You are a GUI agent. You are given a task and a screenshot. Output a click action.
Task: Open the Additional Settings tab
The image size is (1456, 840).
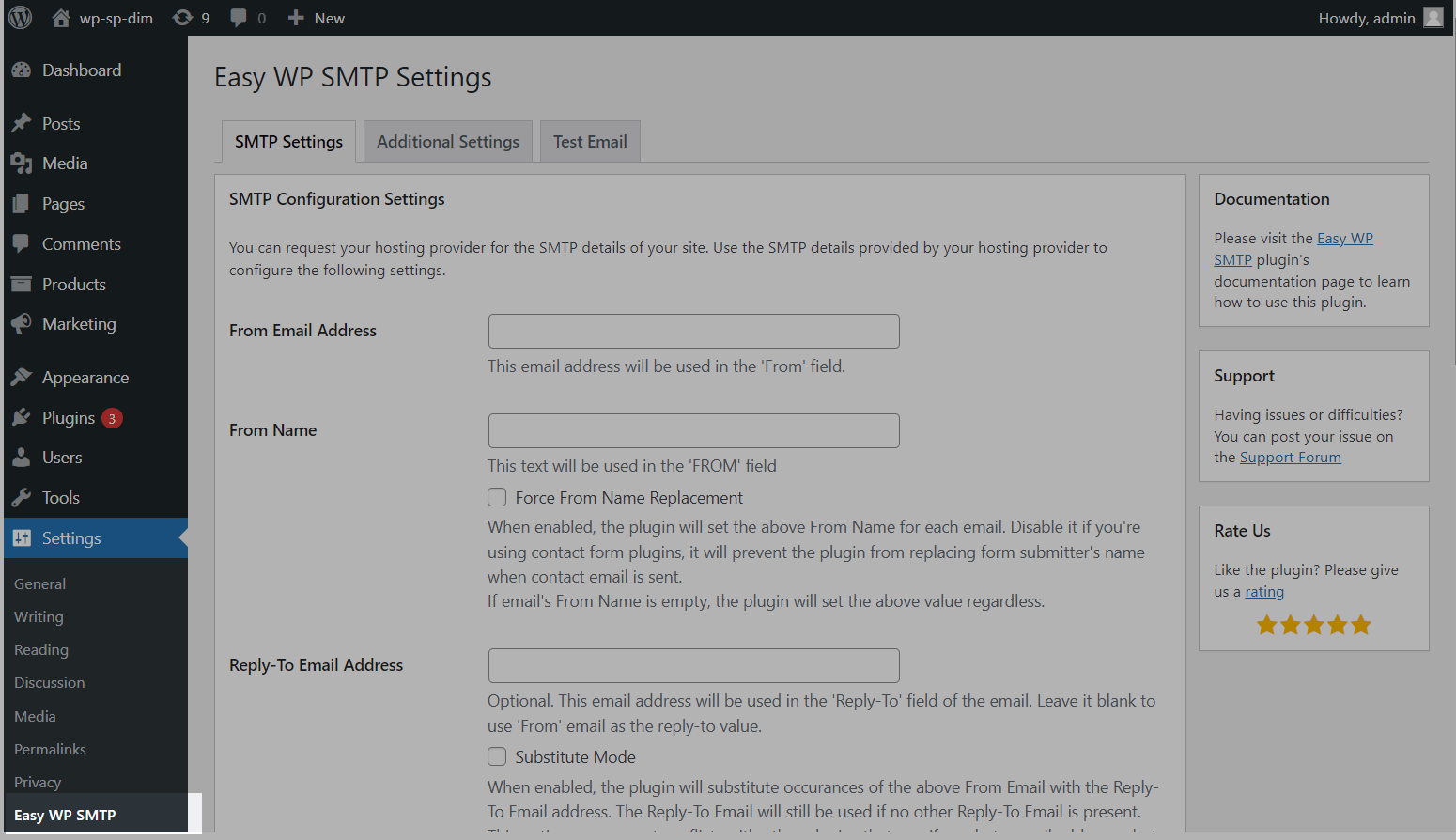pos(448,141)
